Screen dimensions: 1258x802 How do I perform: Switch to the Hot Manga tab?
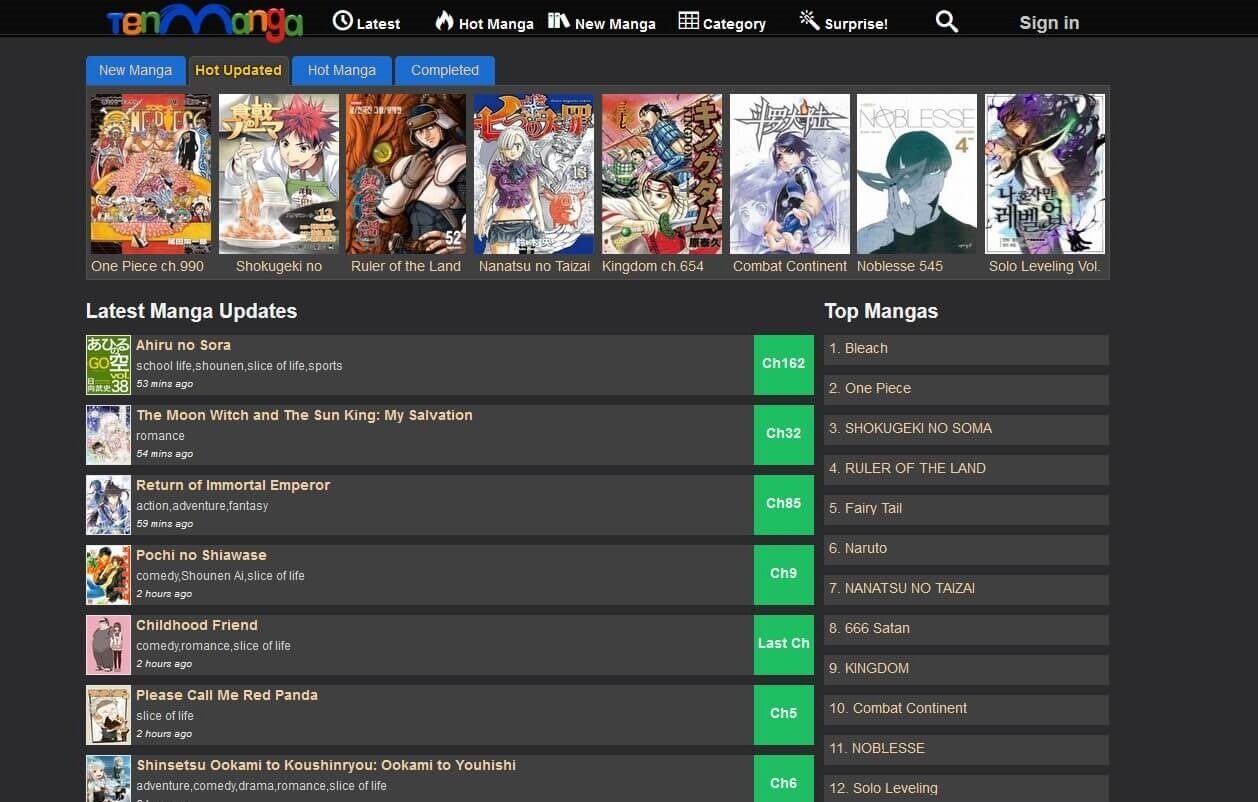pos(342,70)
